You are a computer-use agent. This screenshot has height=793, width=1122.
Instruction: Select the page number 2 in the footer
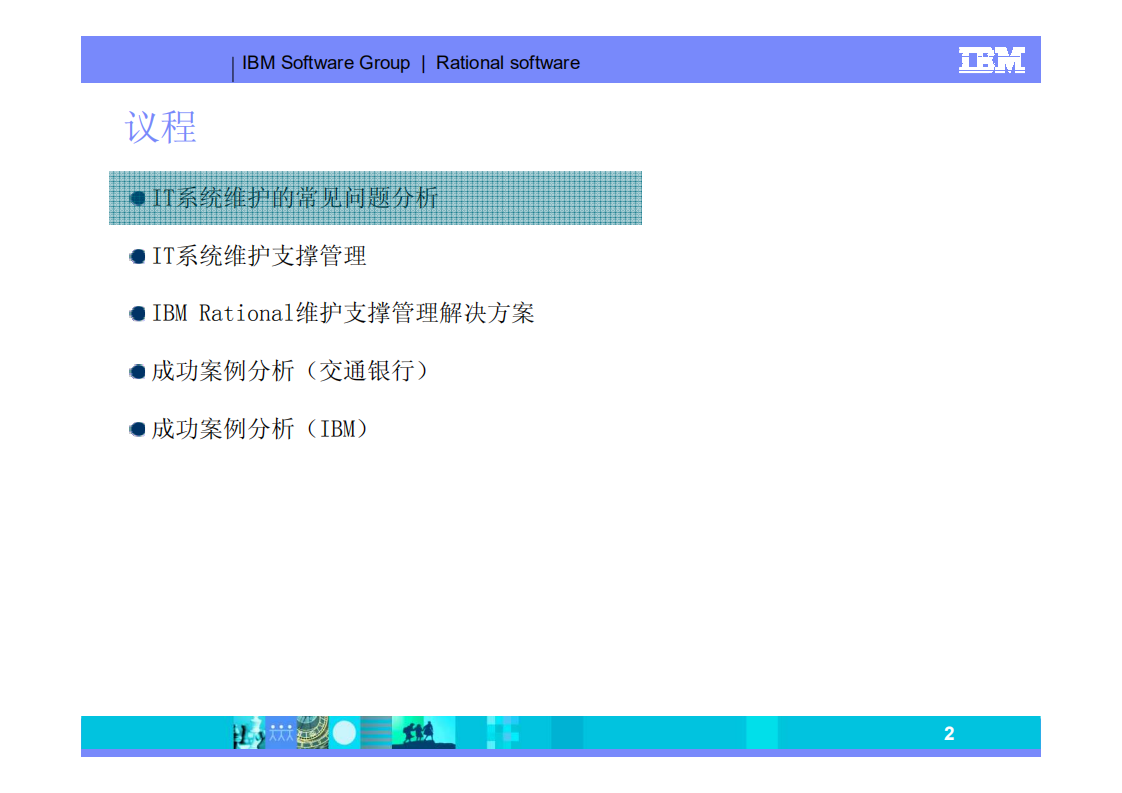pyautogui.click(x=949, y=733)
